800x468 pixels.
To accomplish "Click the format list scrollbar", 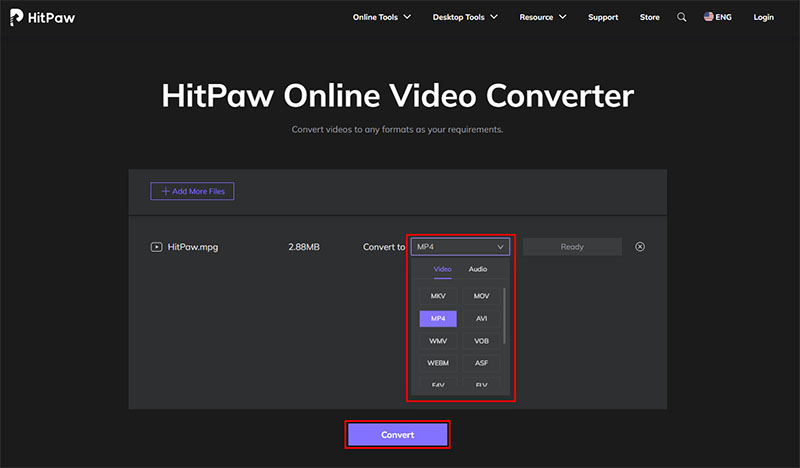I will (x=504, y=316).
